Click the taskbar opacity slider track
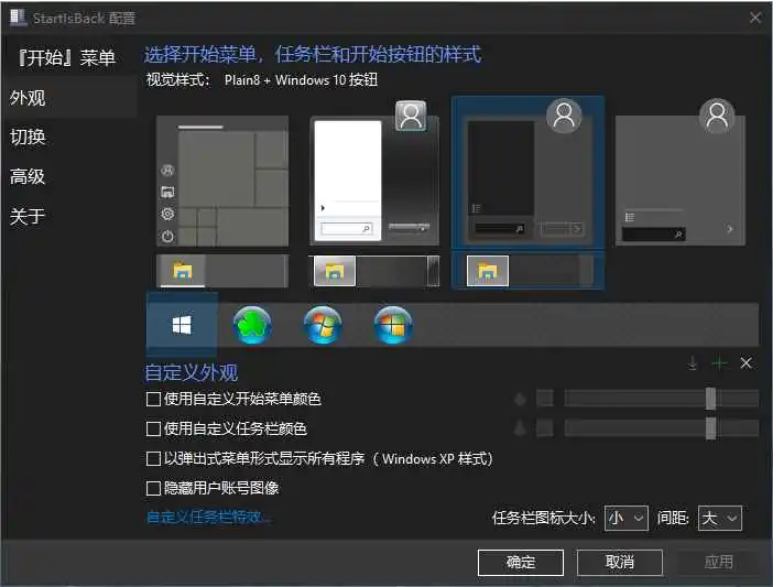 [662, 428]
